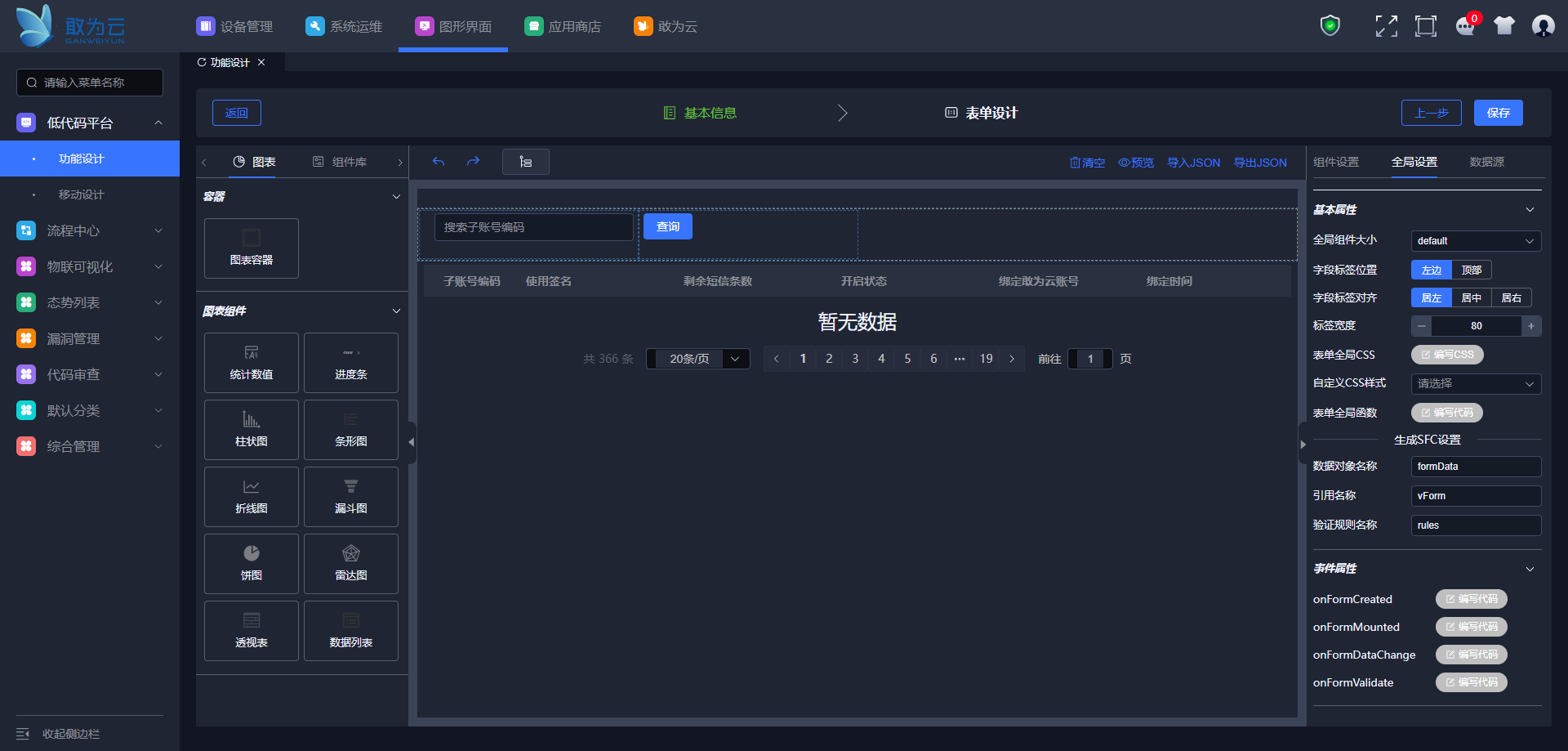Select the 数据列表 component
This screenshot has width=1568, height=751.
[x=351, y=631]
